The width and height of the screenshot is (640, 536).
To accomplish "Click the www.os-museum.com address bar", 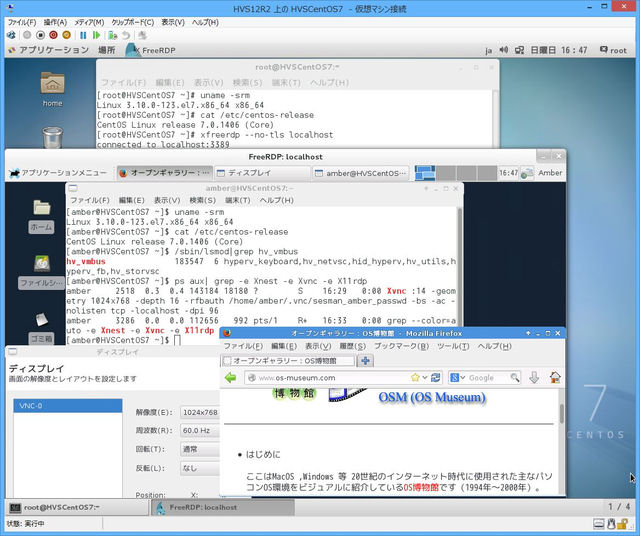I will coord(329,378).
